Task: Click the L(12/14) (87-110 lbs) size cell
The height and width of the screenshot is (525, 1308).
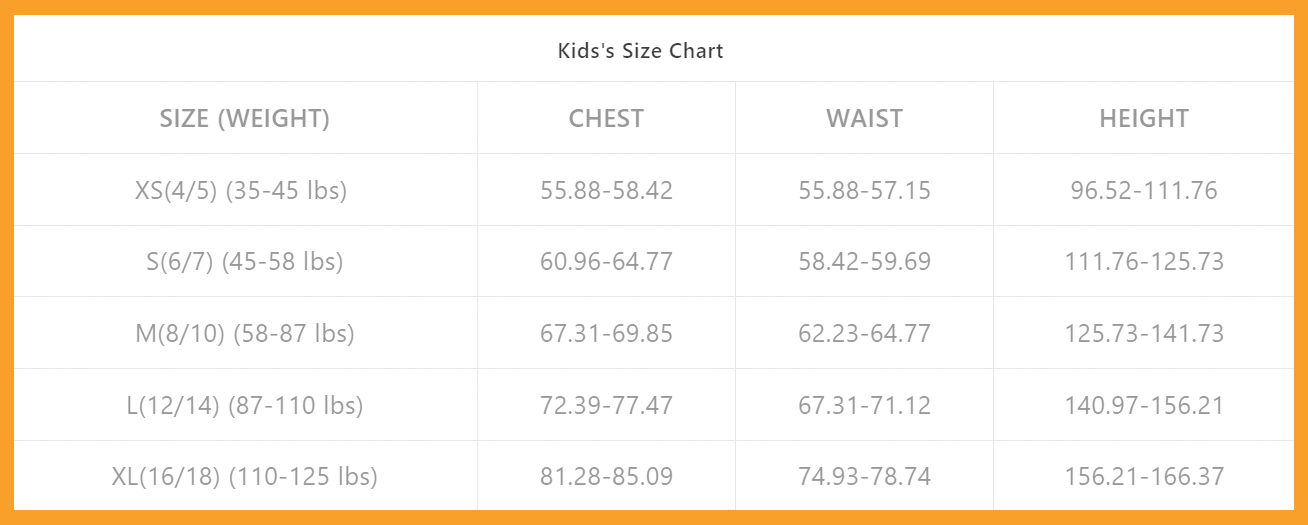Action: point(245,405)
